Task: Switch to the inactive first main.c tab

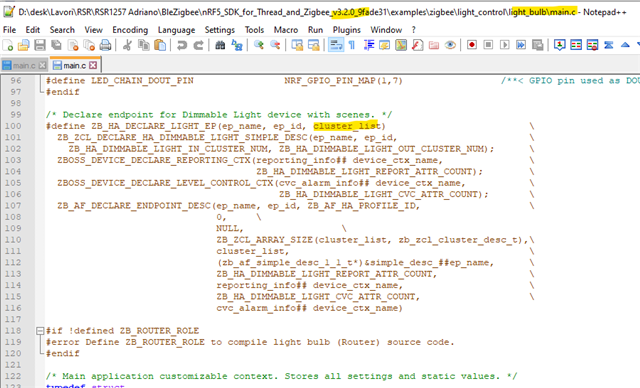Action: [x=24, y=65]
